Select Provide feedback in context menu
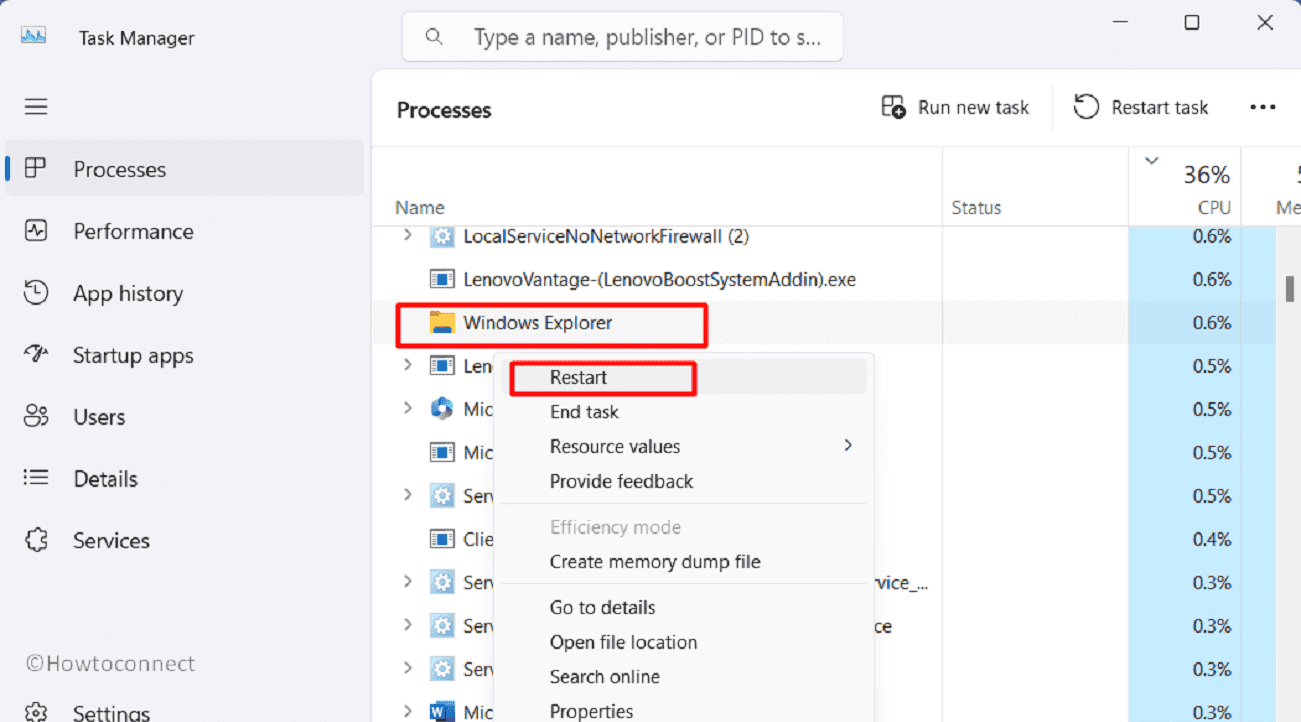This screenshot has width=1301, height=722. pyautogui.click(x=682, y=481)
